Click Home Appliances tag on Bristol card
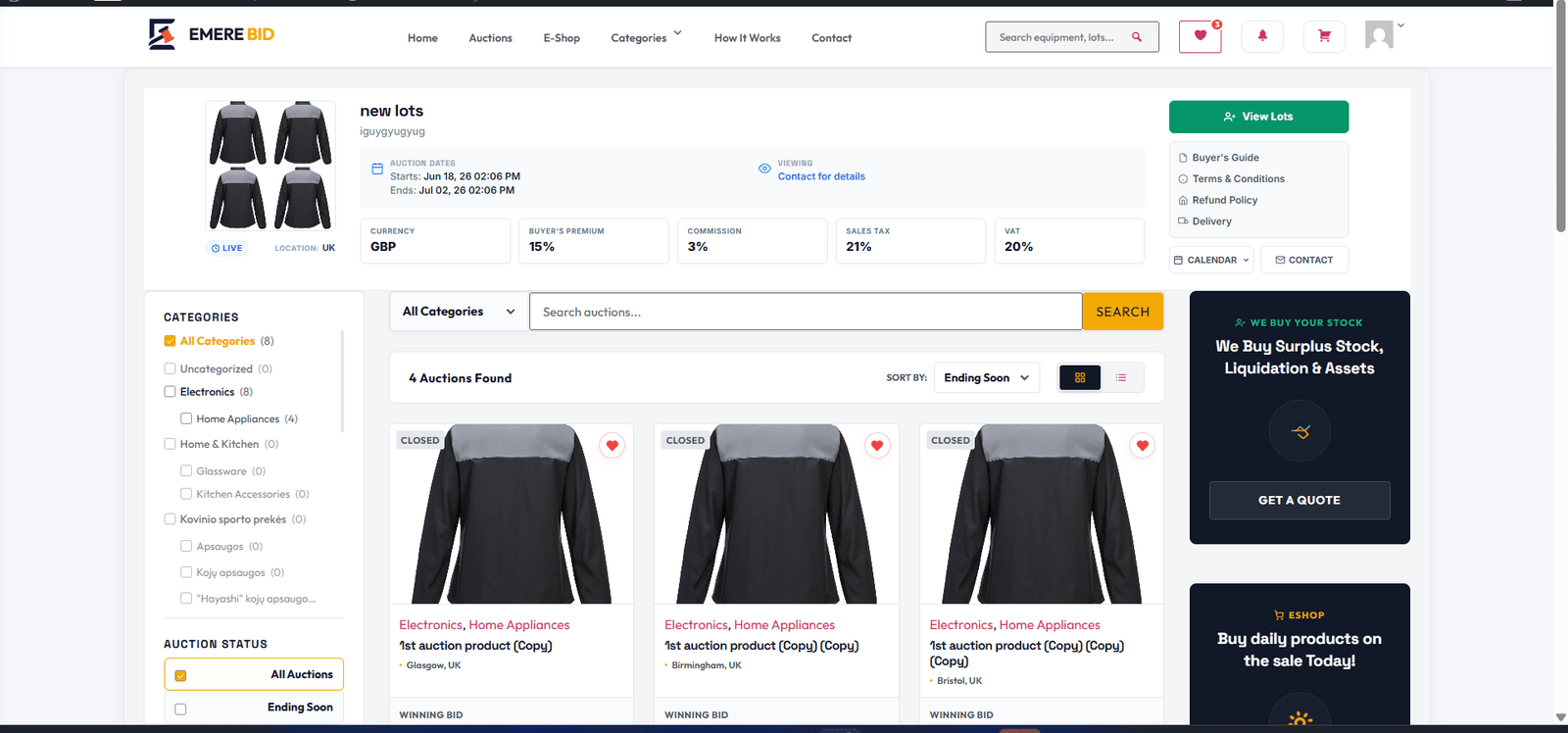1568x733 pixels. point(1050,625)
